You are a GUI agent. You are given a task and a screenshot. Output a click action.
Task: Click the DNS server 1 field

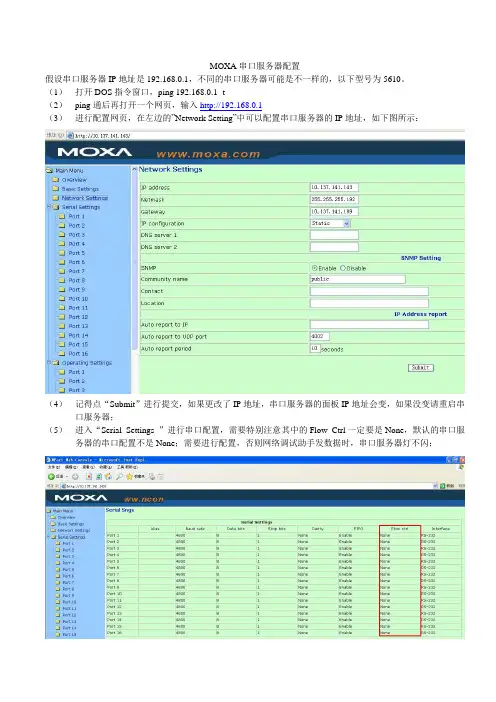334,235
